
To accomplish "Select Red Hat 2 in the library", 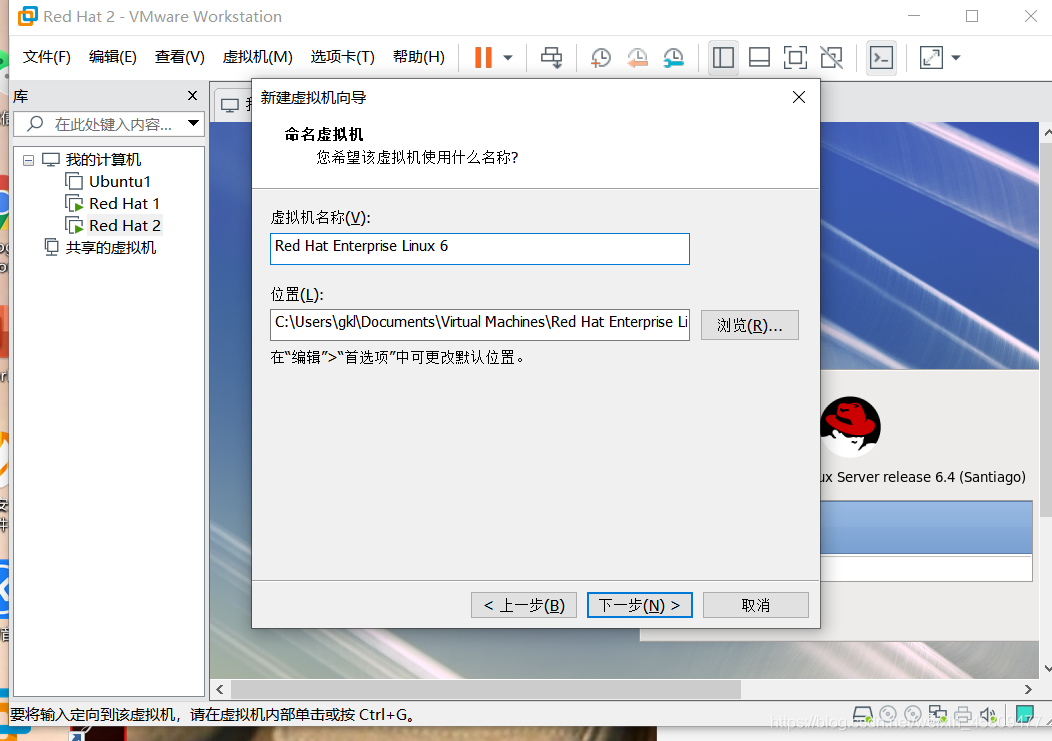I will (125, 226).
